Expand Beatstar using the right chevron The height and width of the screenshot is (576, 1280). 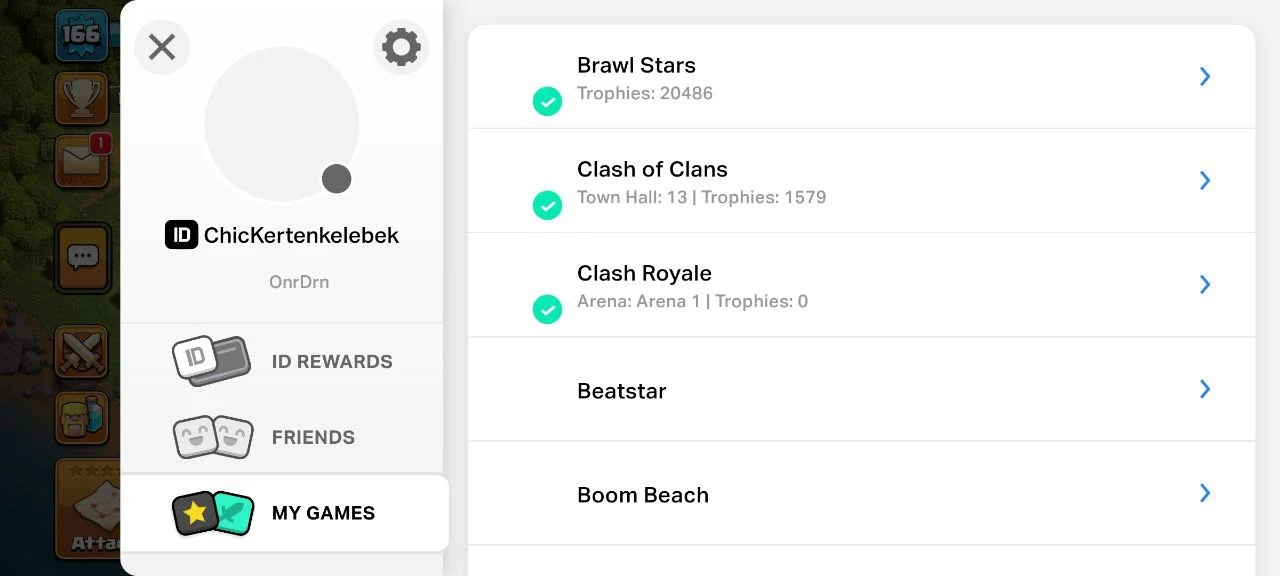pyautogui.click(x=1205, y=388)
